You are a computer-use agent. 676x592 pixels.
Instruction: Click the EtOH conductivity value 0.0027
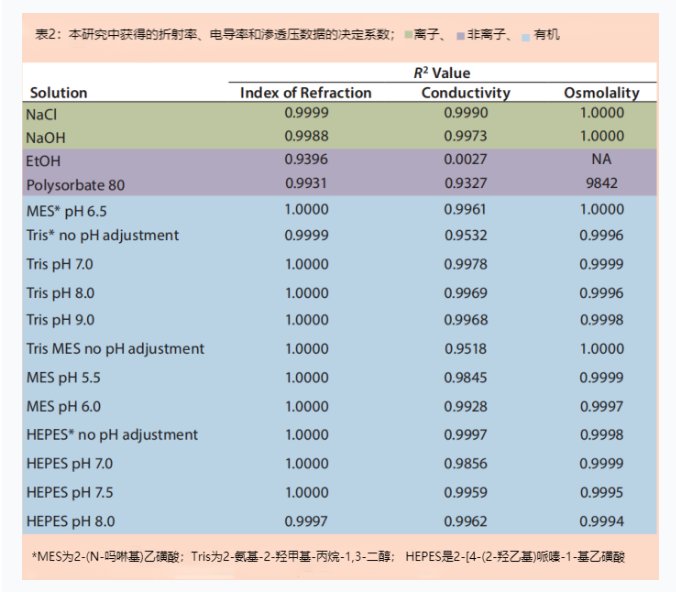(x=465, y=160)
